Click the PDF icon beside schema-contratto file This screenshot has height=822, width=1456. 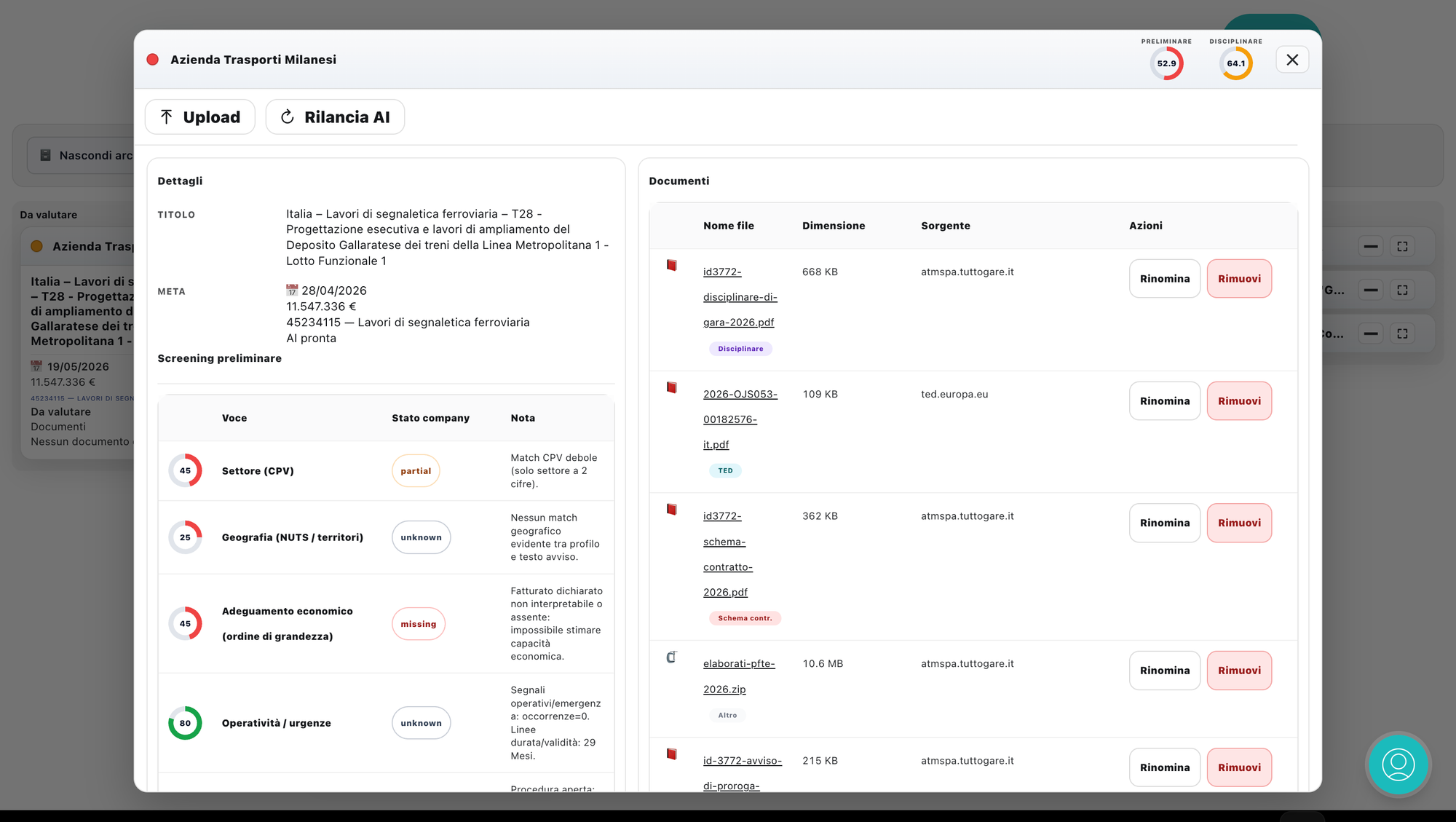coord(671,510)
